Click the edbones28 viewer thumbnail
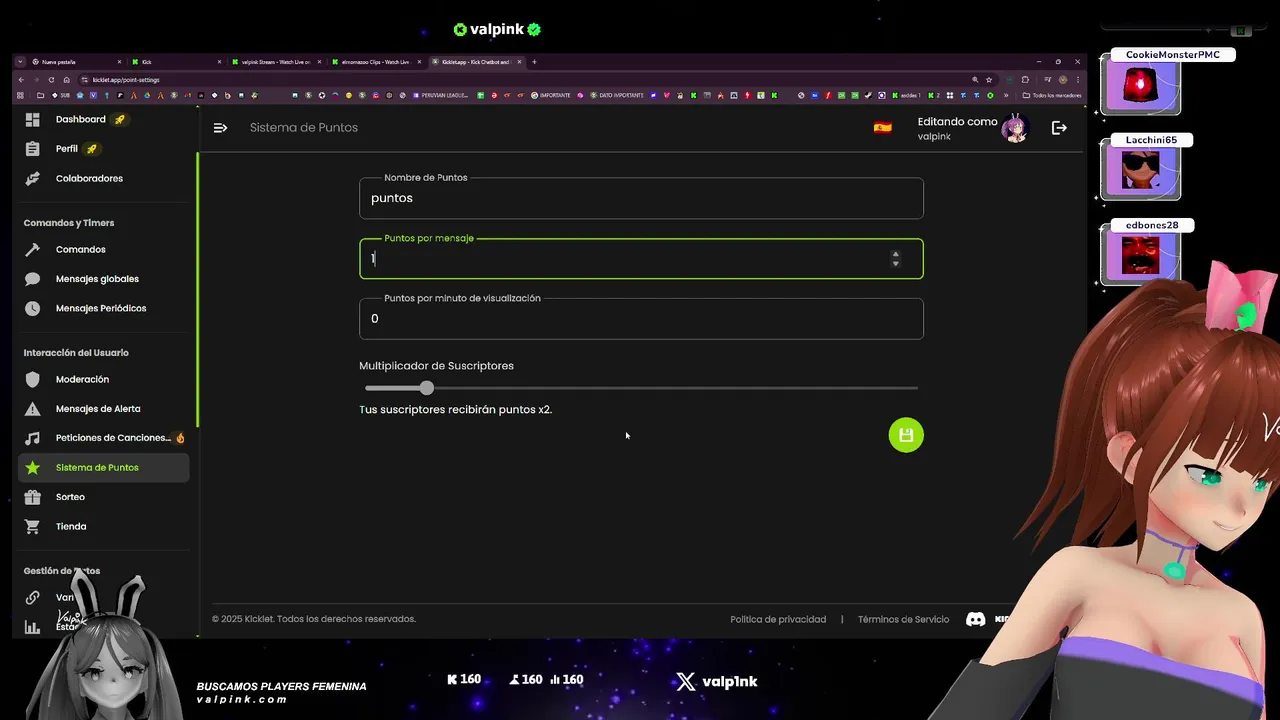 (x=1141, y=256)
